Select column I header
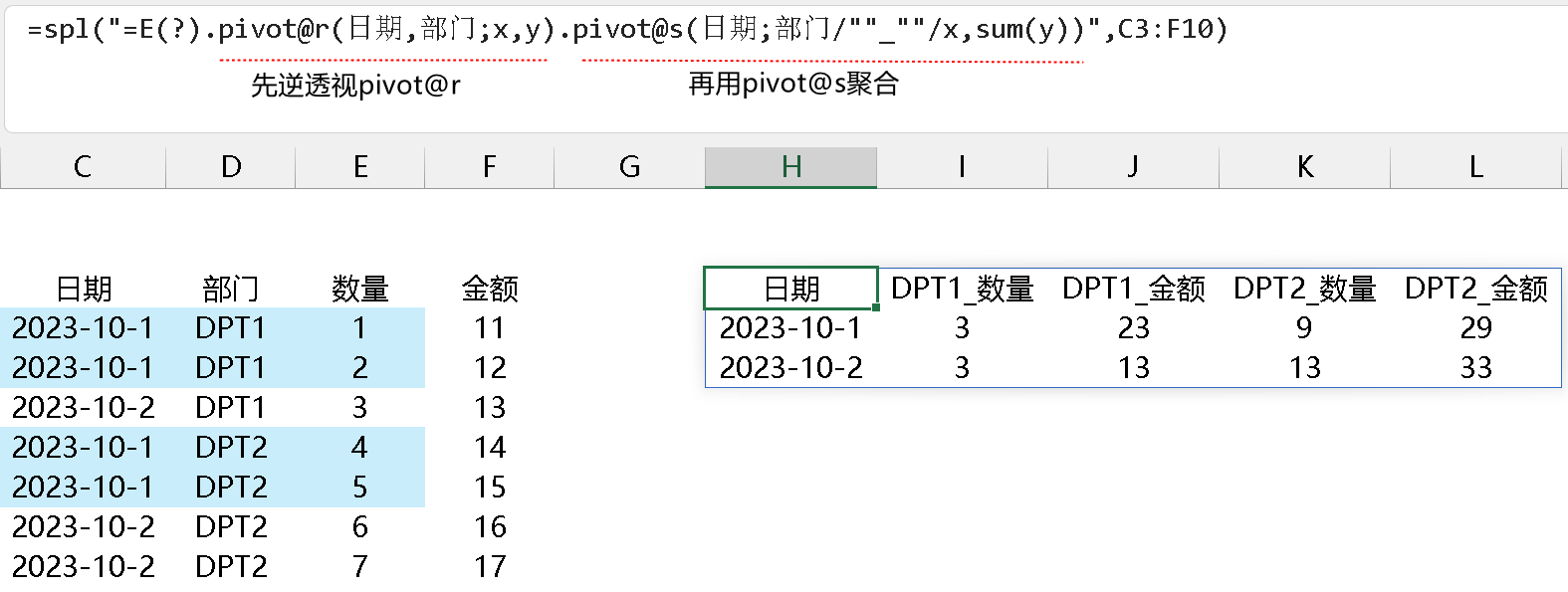The height and width of the screenshot is (592, 1568). pyautogui.click(x=962, y=167)
